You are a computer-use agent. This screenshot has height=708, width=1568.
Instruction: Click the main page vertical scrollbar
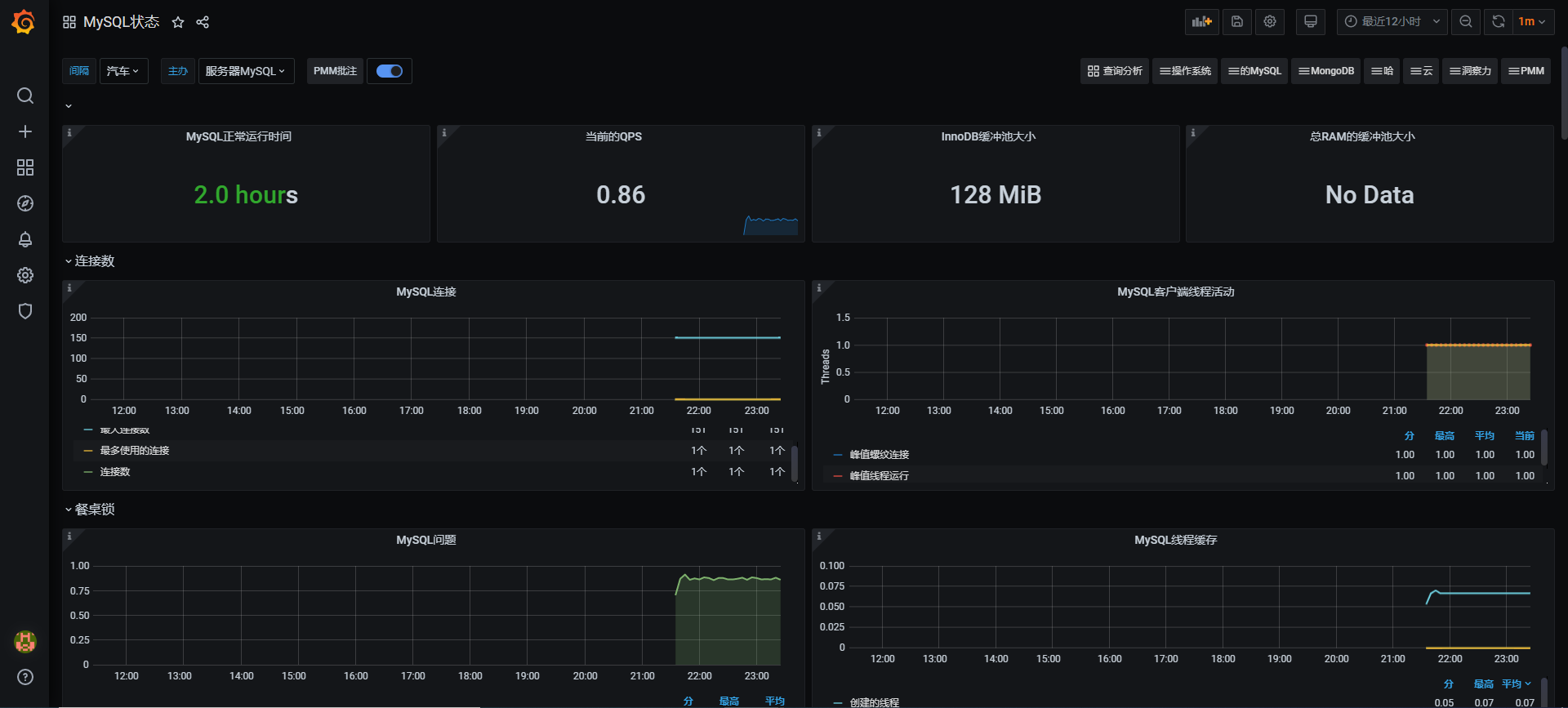(1564, 94)
